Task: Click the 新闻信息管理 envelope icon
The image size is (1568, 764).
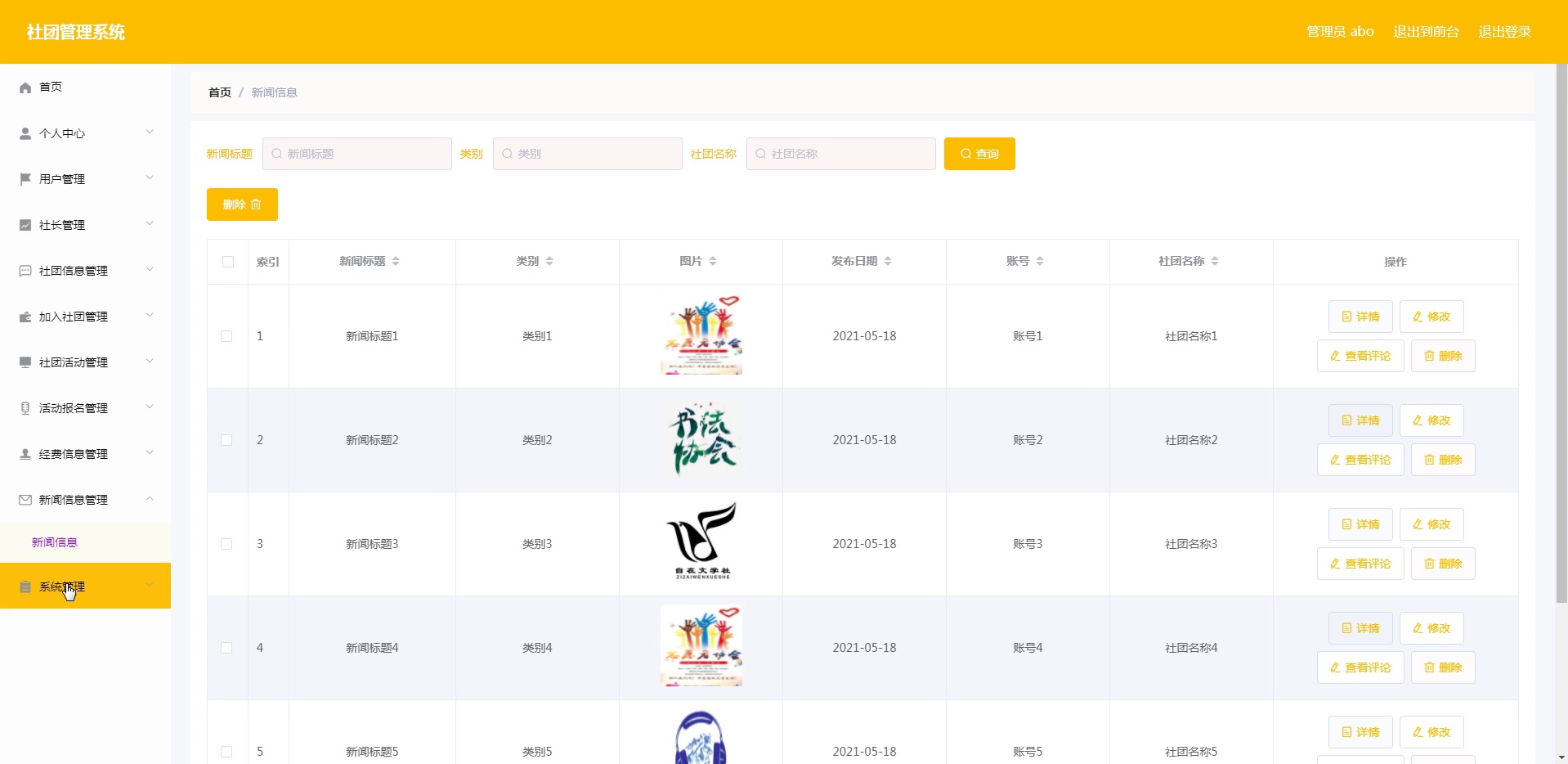Action: tap(25, 500)
